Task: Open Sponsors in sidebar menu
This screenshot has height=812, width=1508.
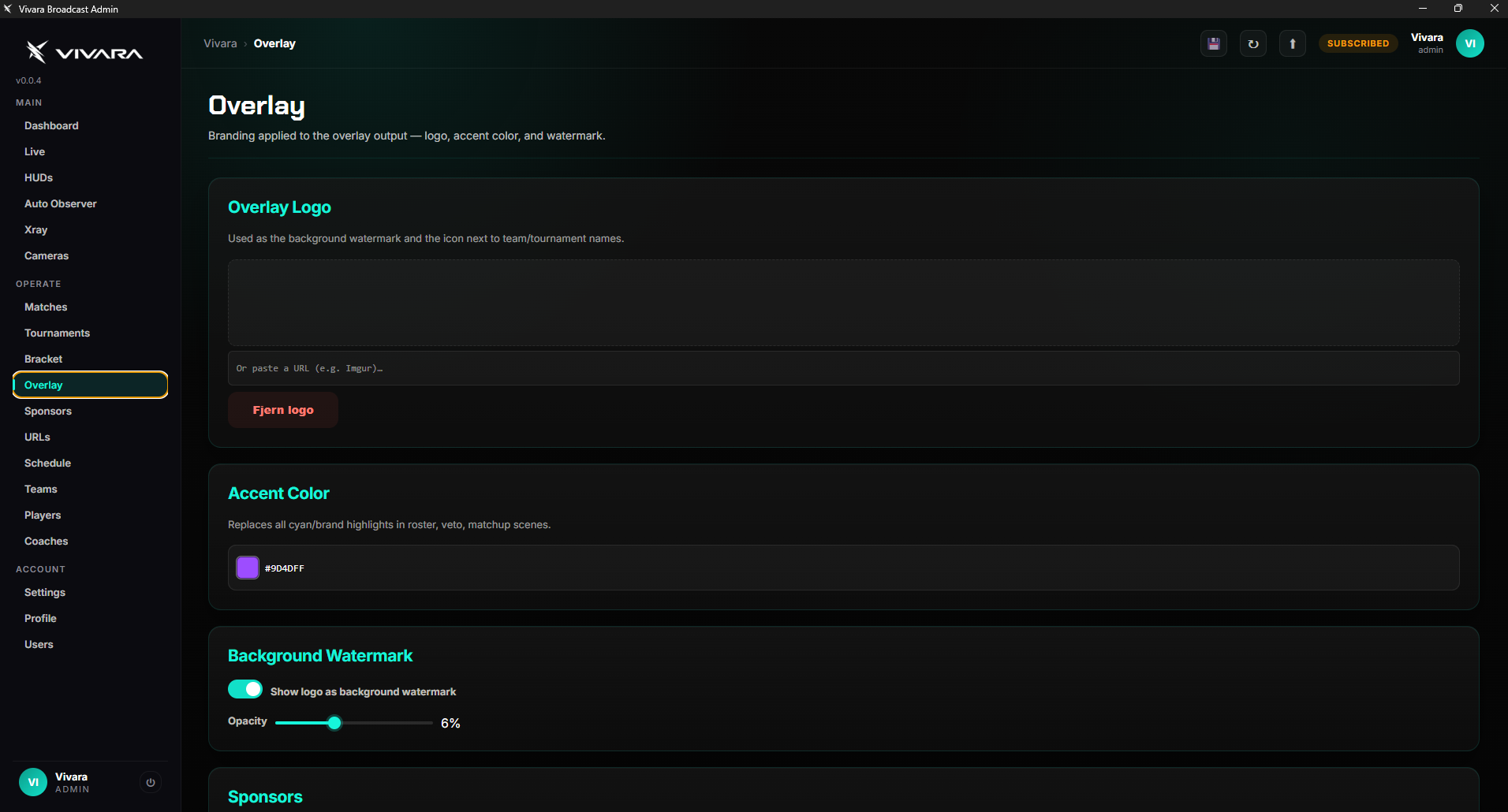Action: point(91,411)
